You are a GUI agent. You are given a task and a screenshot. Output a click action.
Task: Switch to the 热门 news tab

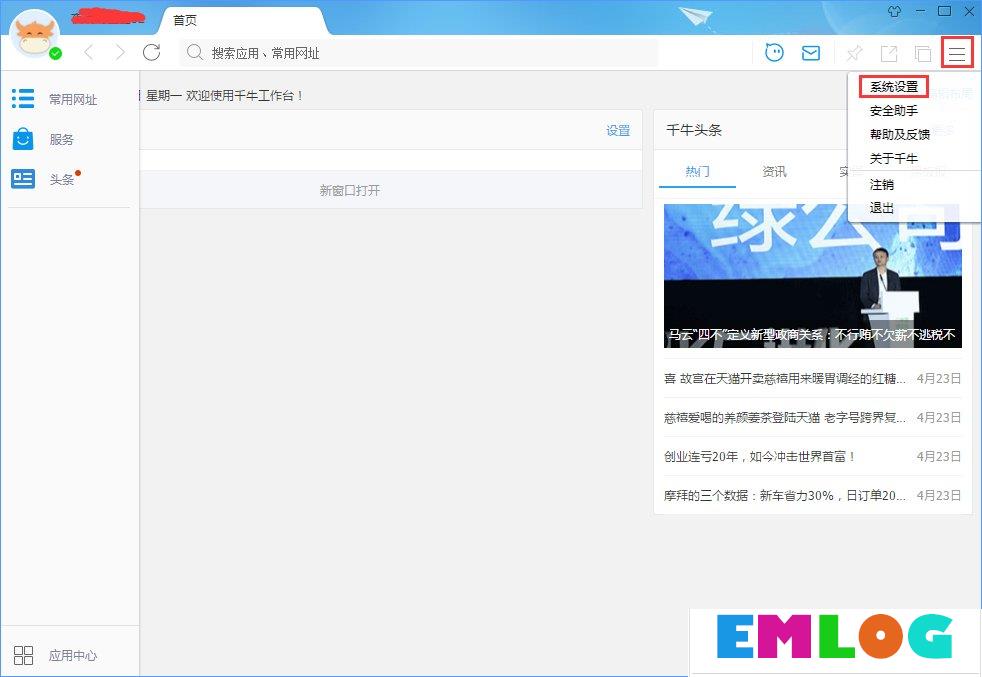[x=697, y=171]
